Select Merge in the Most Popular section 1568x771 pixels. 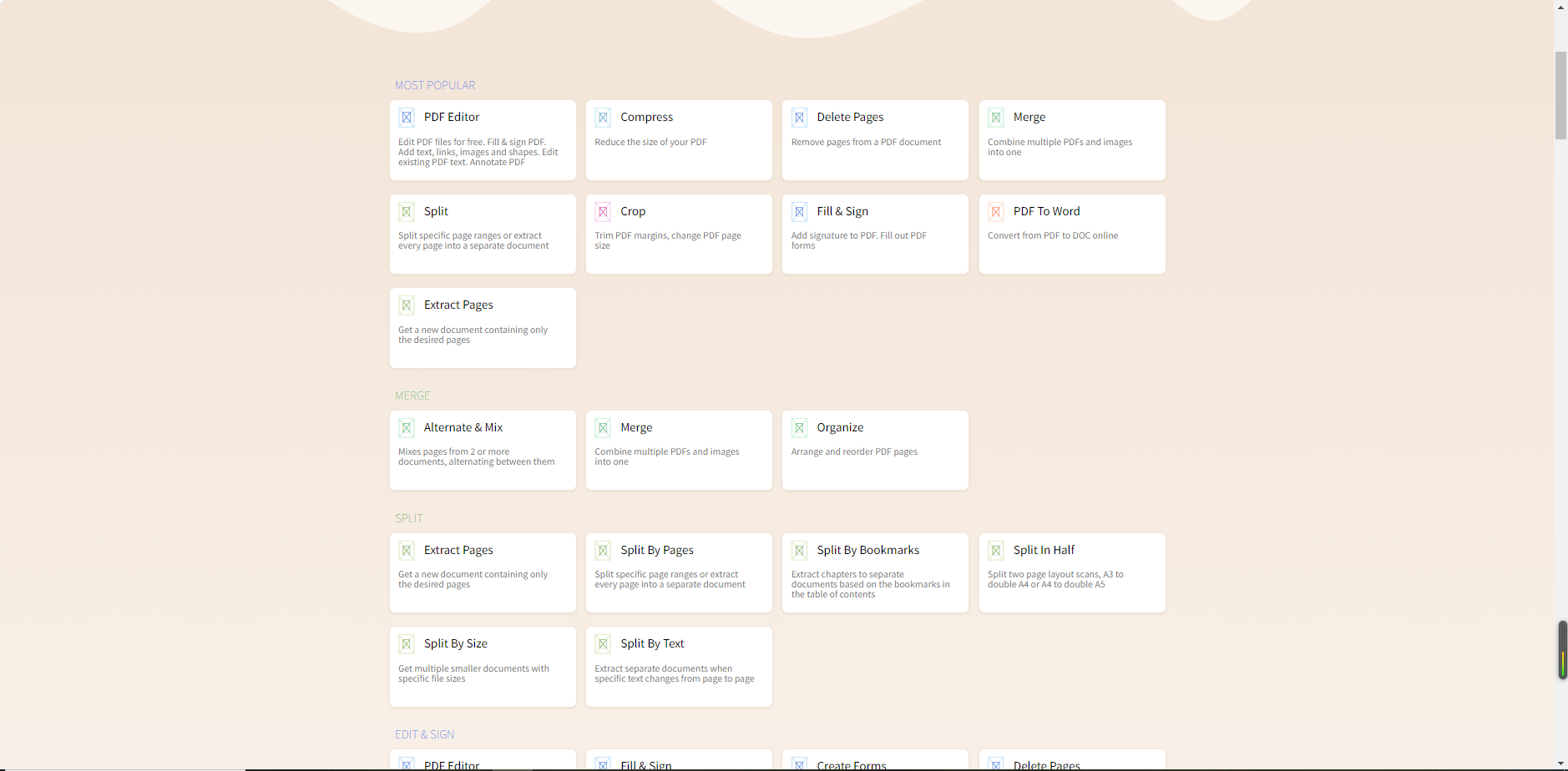(1071, 139)
